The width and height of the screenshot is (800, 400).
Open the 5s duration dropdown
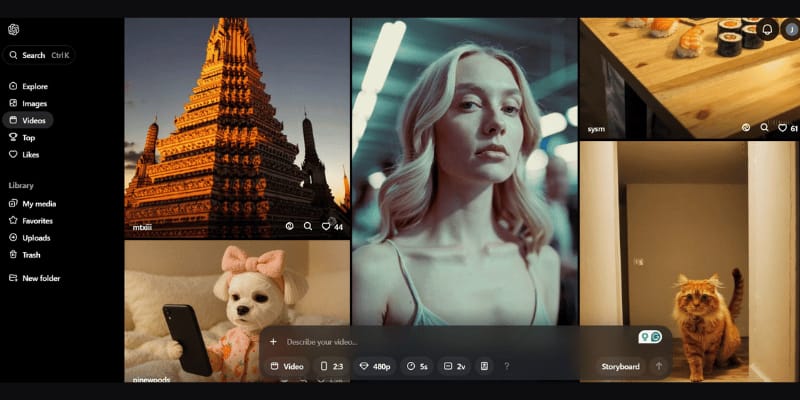tap(418, 367)
